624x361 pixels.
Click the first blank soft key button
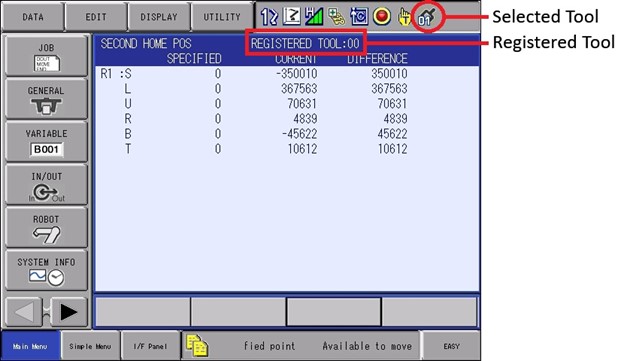(143, 312)
